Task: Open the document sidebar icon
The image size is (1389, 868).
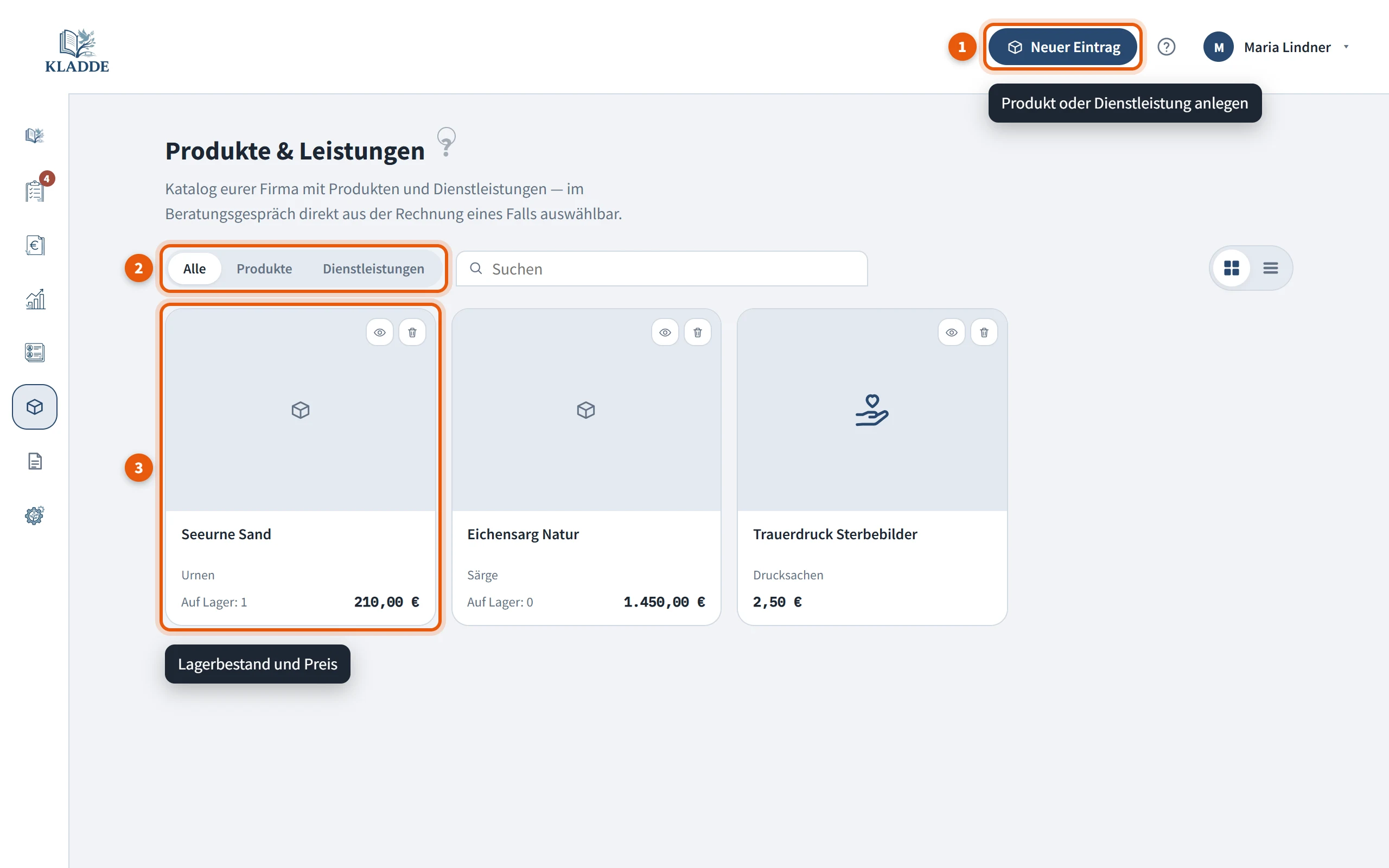Action: 34,461
